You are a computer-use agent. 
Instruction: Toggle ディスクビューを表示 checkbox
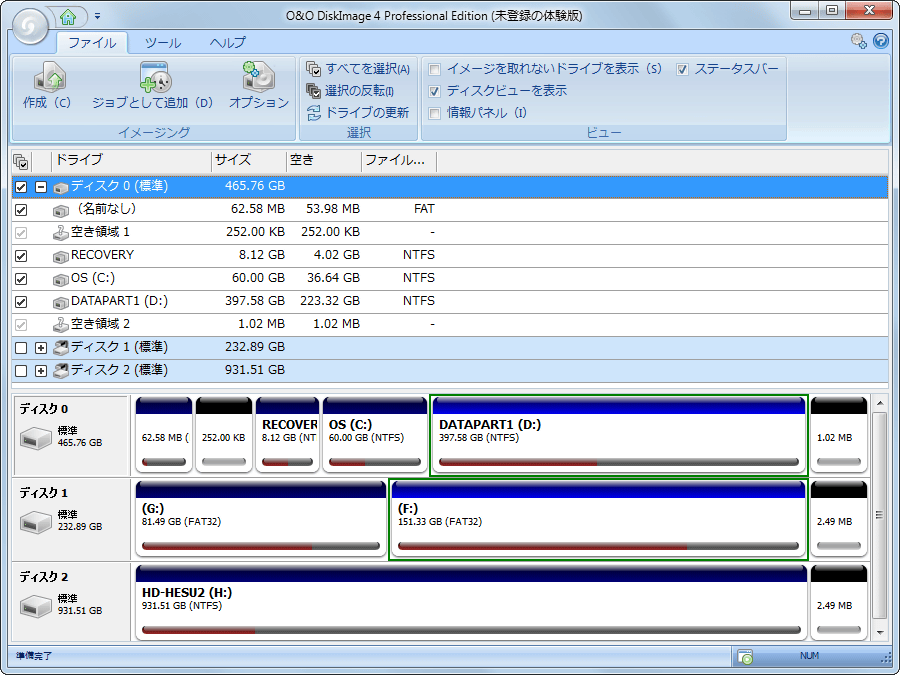[x=435, y=91]
